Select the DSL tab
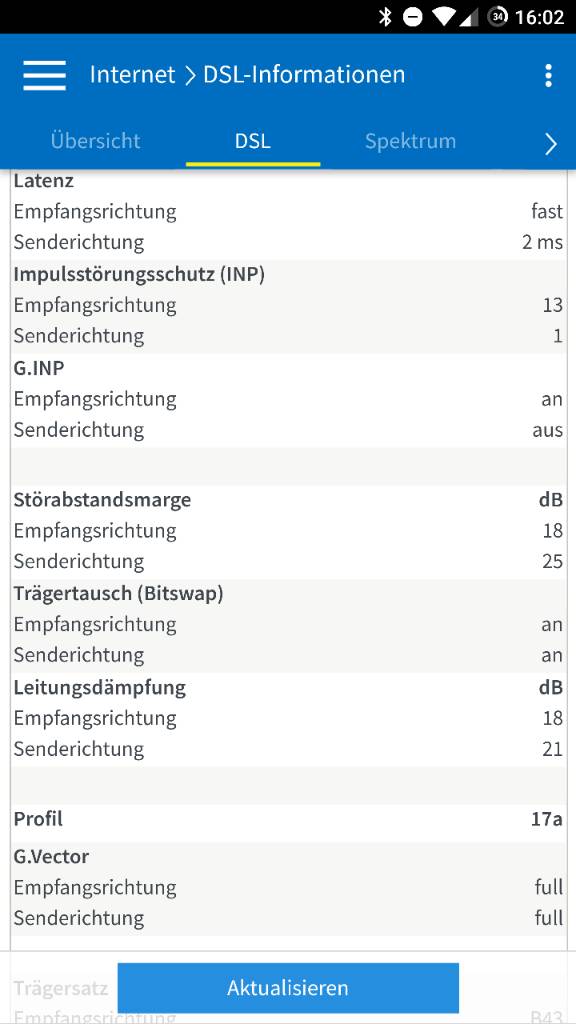Screen dimensions: 576x1024 pos(252,141)
